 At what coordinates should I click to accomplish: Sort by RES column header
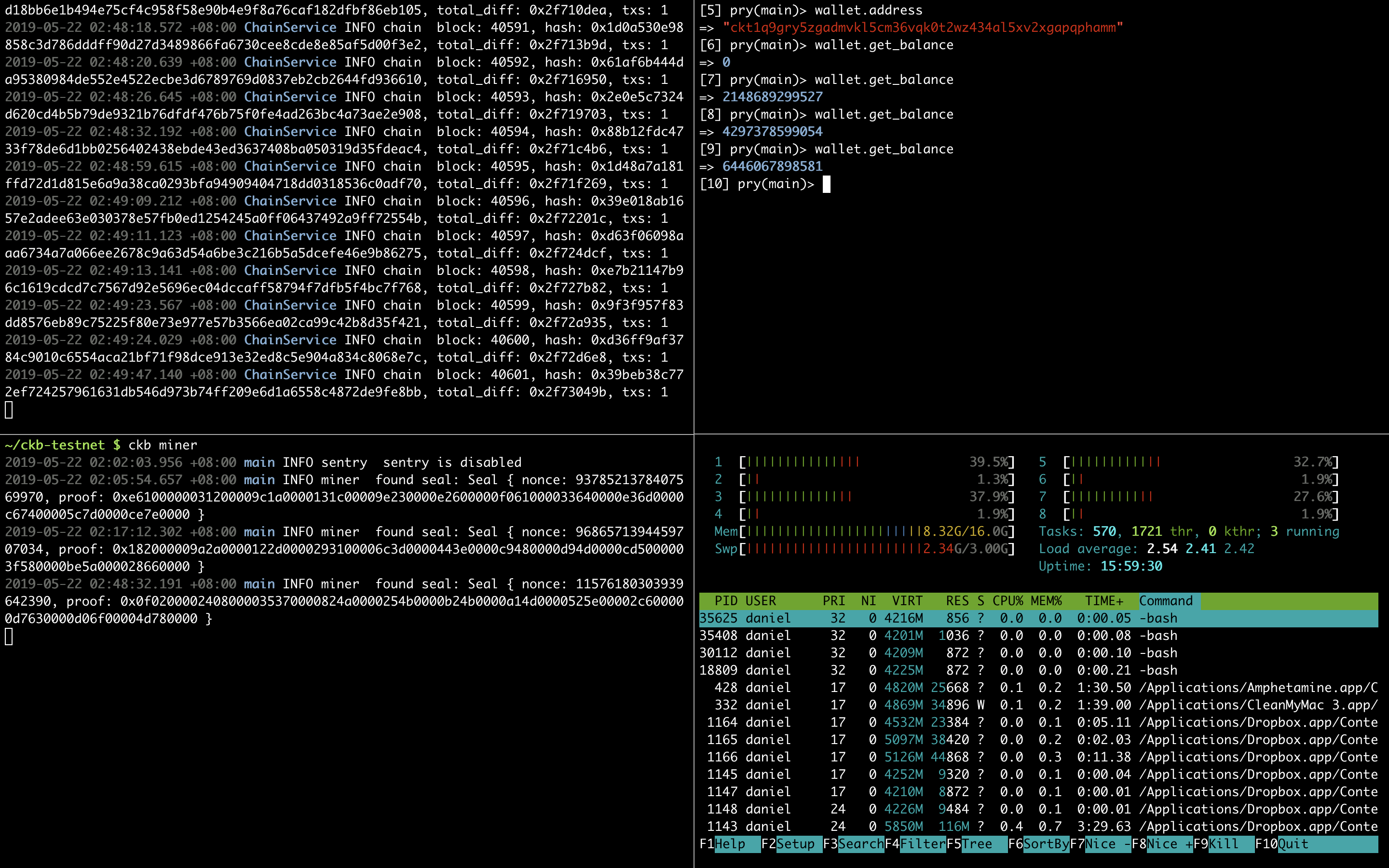957,601
